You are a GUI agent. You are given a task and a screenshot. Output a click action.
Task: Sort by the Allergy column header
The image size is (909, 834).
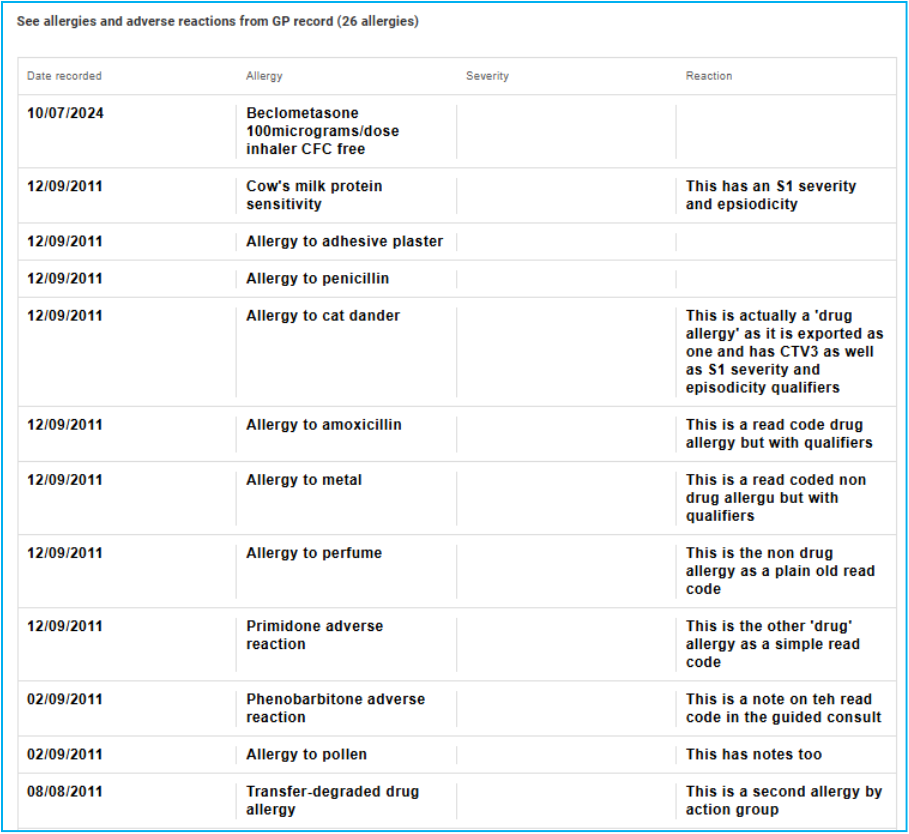(x=264, y=76)
